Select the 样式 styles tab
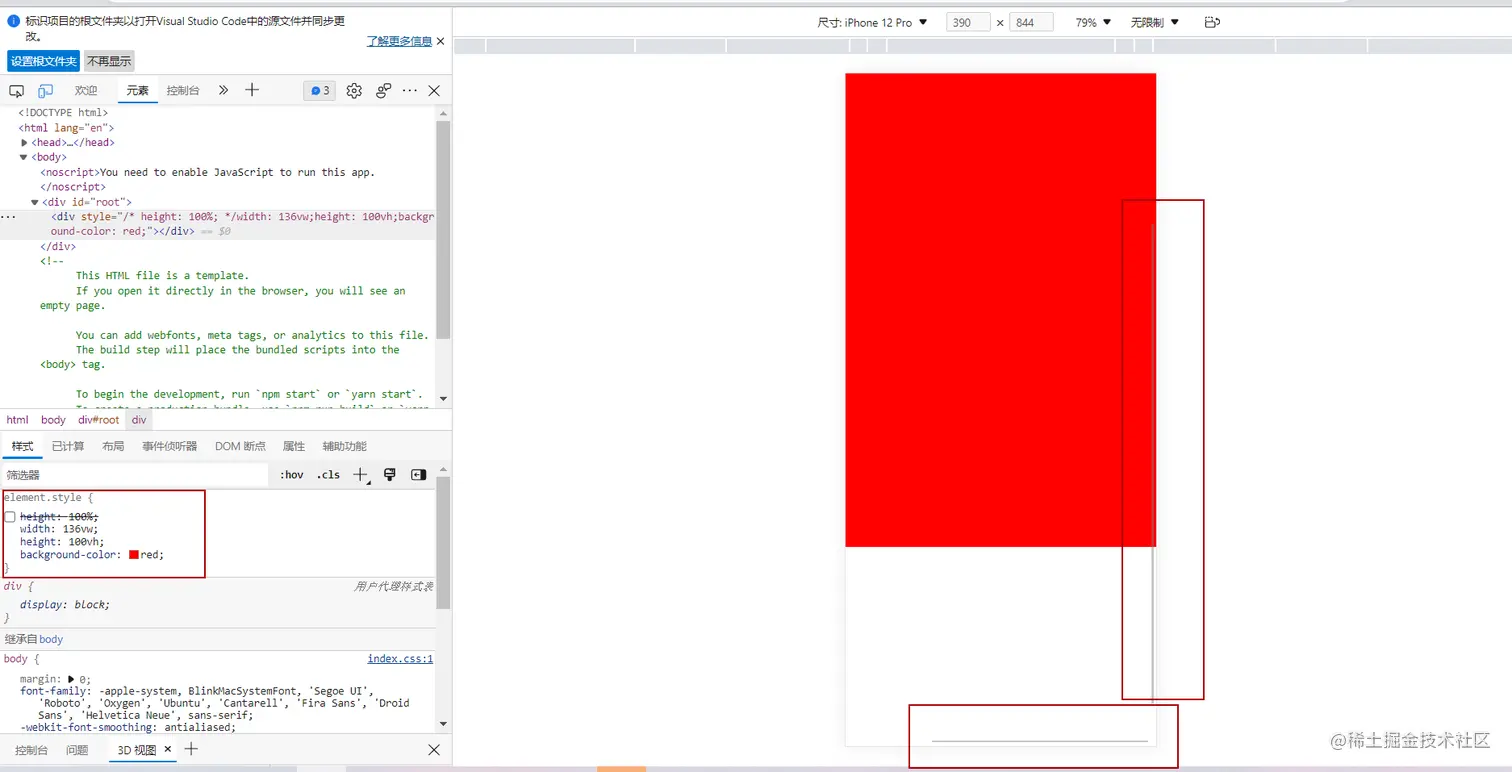Viewport: 1512px width, 772px height. click(22, 446)
